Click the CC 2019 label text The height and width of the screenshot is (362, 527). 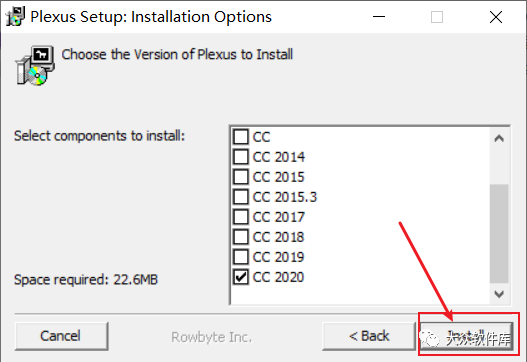[278, 257]
